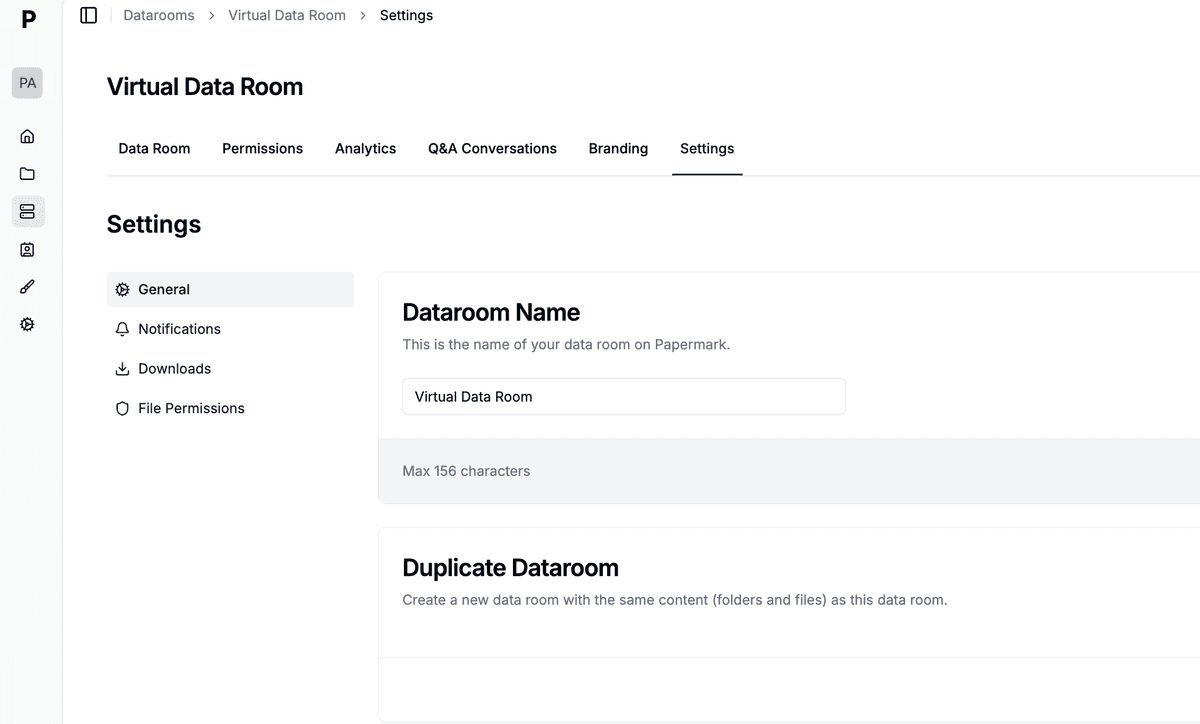This screenshot has width=1200, height=724.
Task: Open the Permissions tab
Action: 262,149
